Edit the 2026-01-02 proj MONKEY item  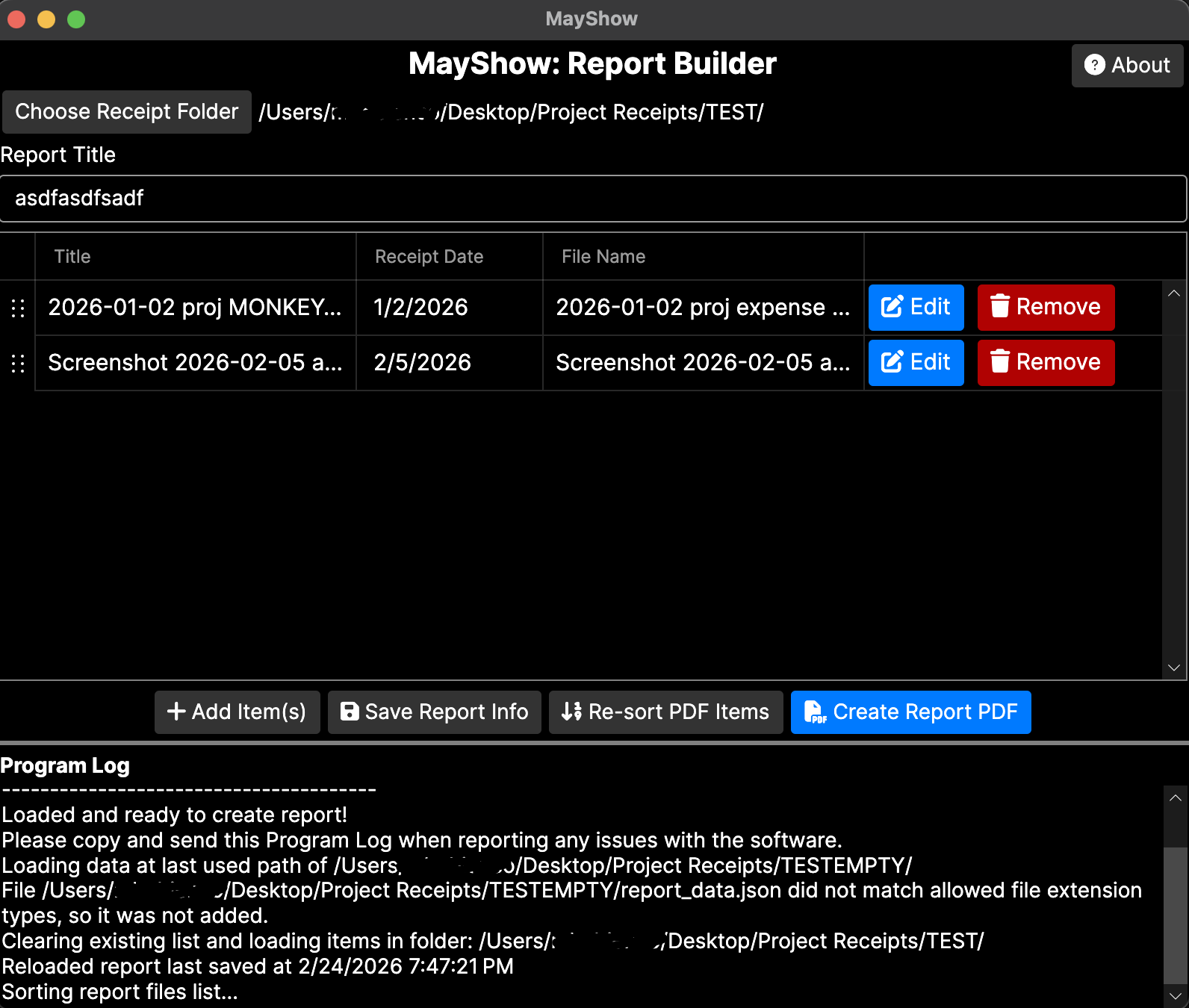(916, 308)
